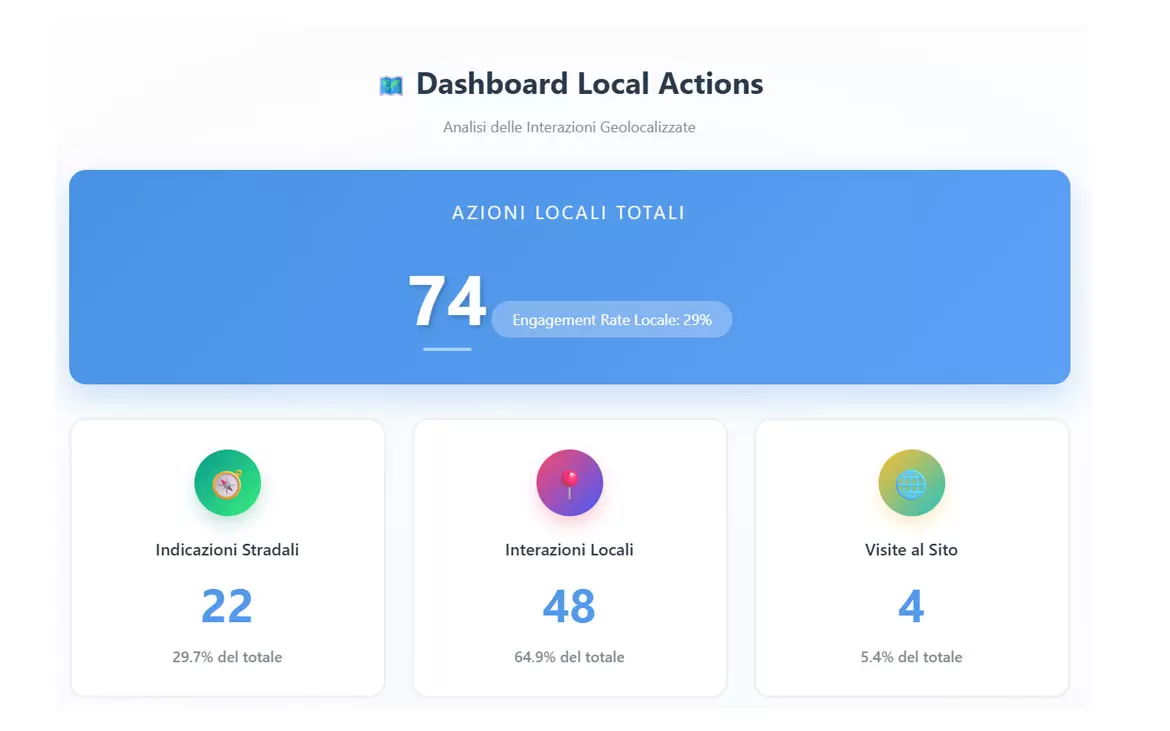Click the 'Analisi delle Interazioni Geolocalizzate' subtitle
The width and height of the screenshot is (1170, 731).
(x=569, y=127)
